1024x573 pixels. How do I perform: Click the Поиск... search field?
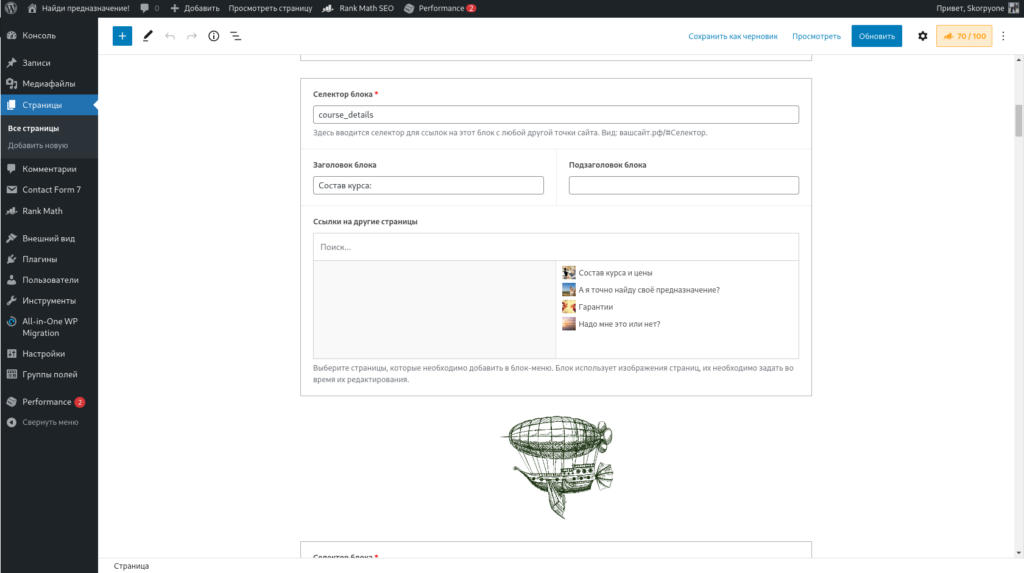pyautogui.click(x=556, y=247)
